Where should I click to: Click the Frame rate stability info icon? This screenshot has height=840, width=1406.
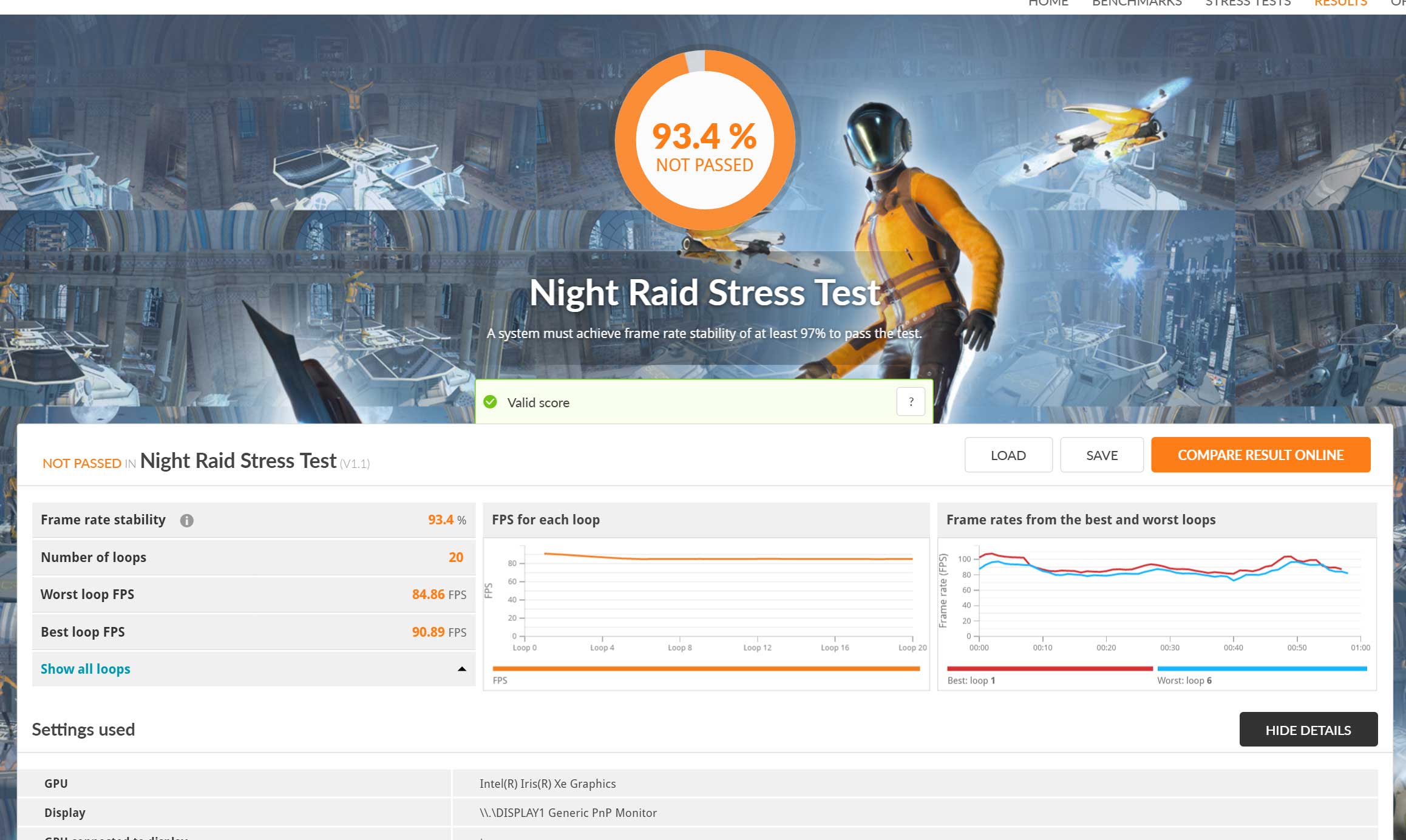(187, 520)
